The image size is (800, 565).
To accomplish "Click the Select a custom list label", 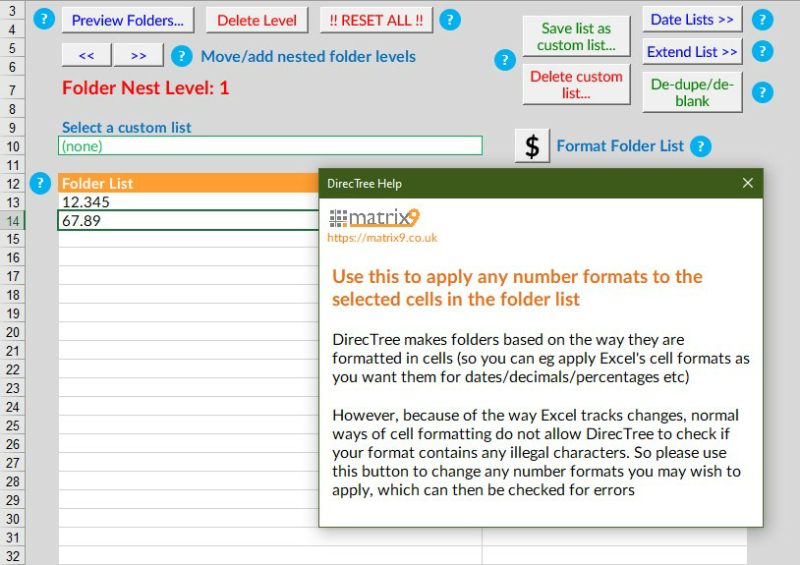I will (127, 127).
